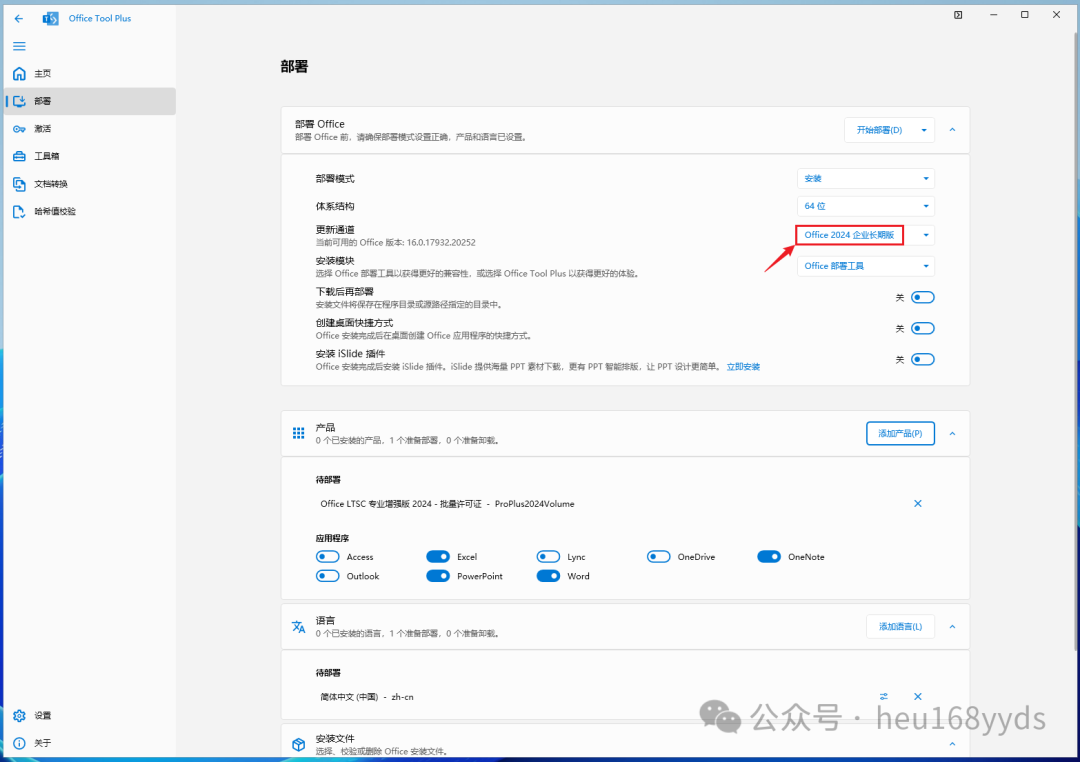Open the 文档转换 page
Image resolution: width=1080 pixels, height=762 pixels.
tap(90, 184)
